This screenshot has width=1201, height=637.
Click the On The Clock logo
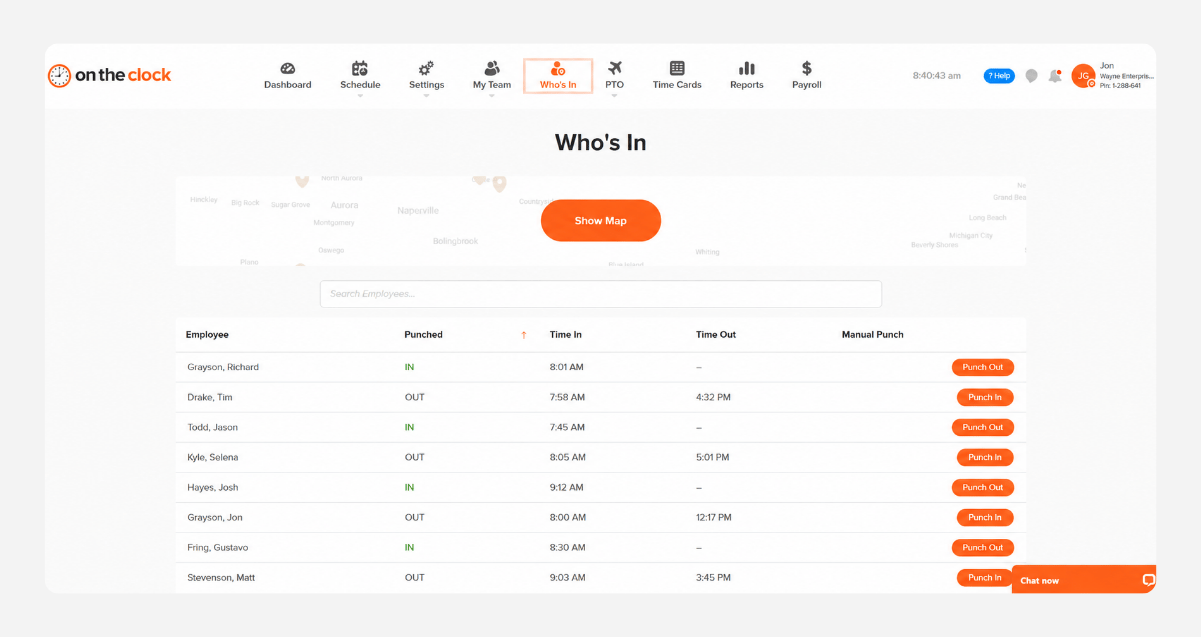110,75
